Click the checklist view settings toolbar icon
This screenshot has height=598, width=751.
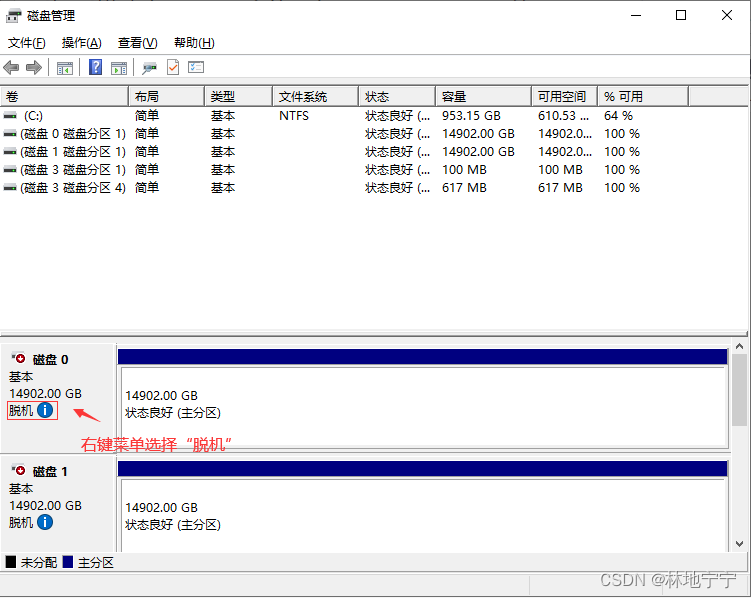point(196,67)
